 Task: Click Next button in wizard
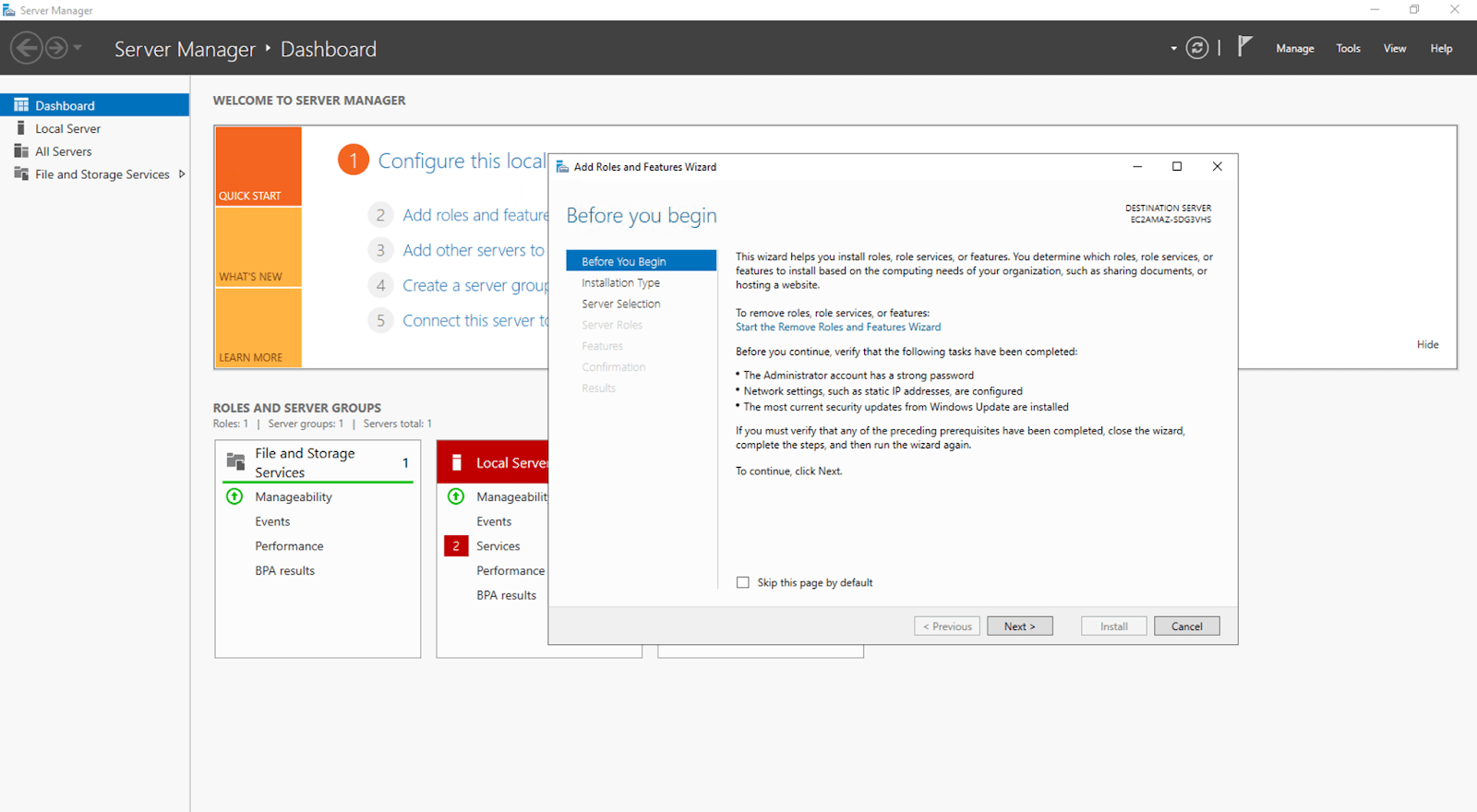[1020, 627]
